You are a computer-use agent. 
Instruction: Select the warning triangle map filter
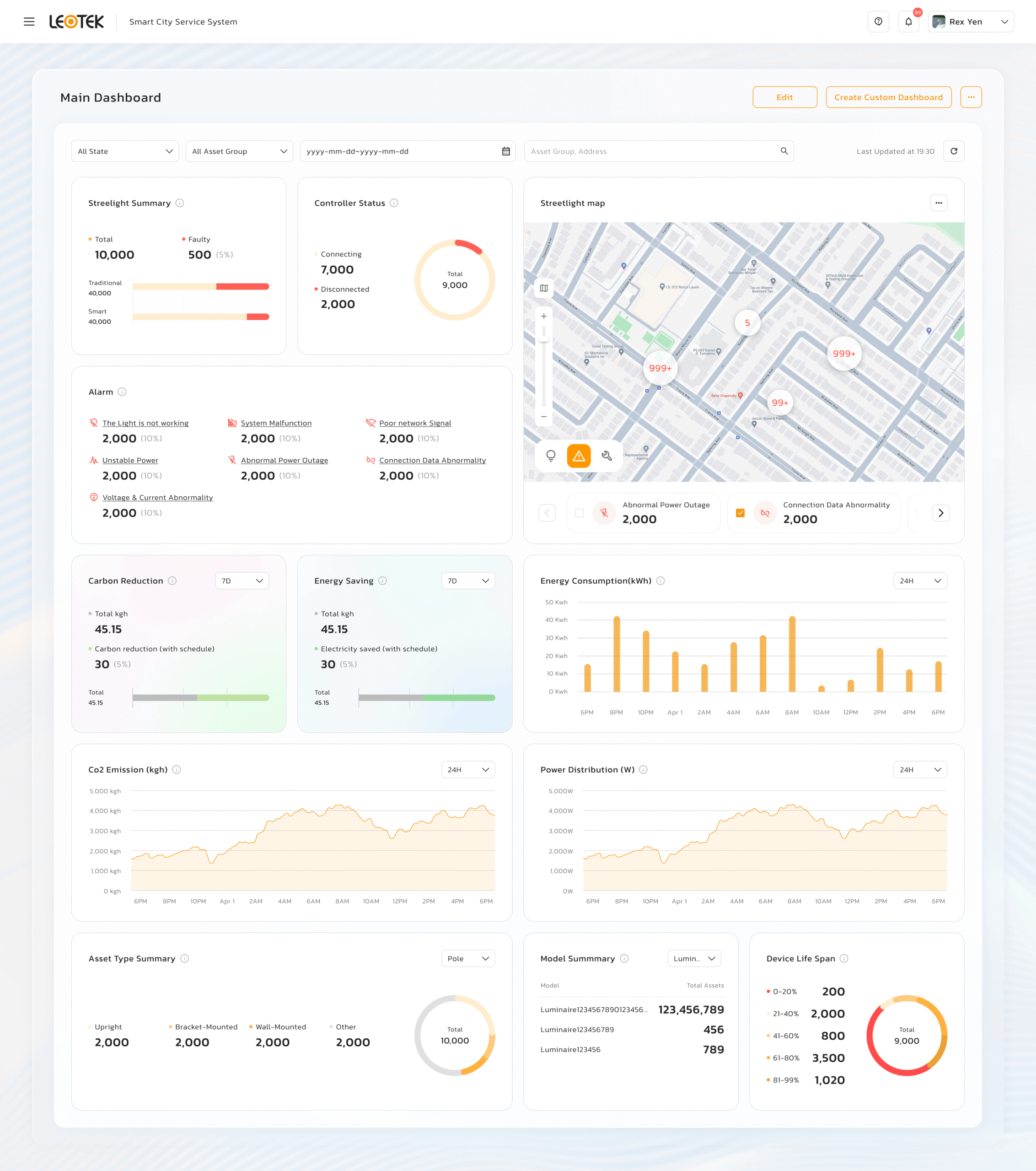coord(579,456)
